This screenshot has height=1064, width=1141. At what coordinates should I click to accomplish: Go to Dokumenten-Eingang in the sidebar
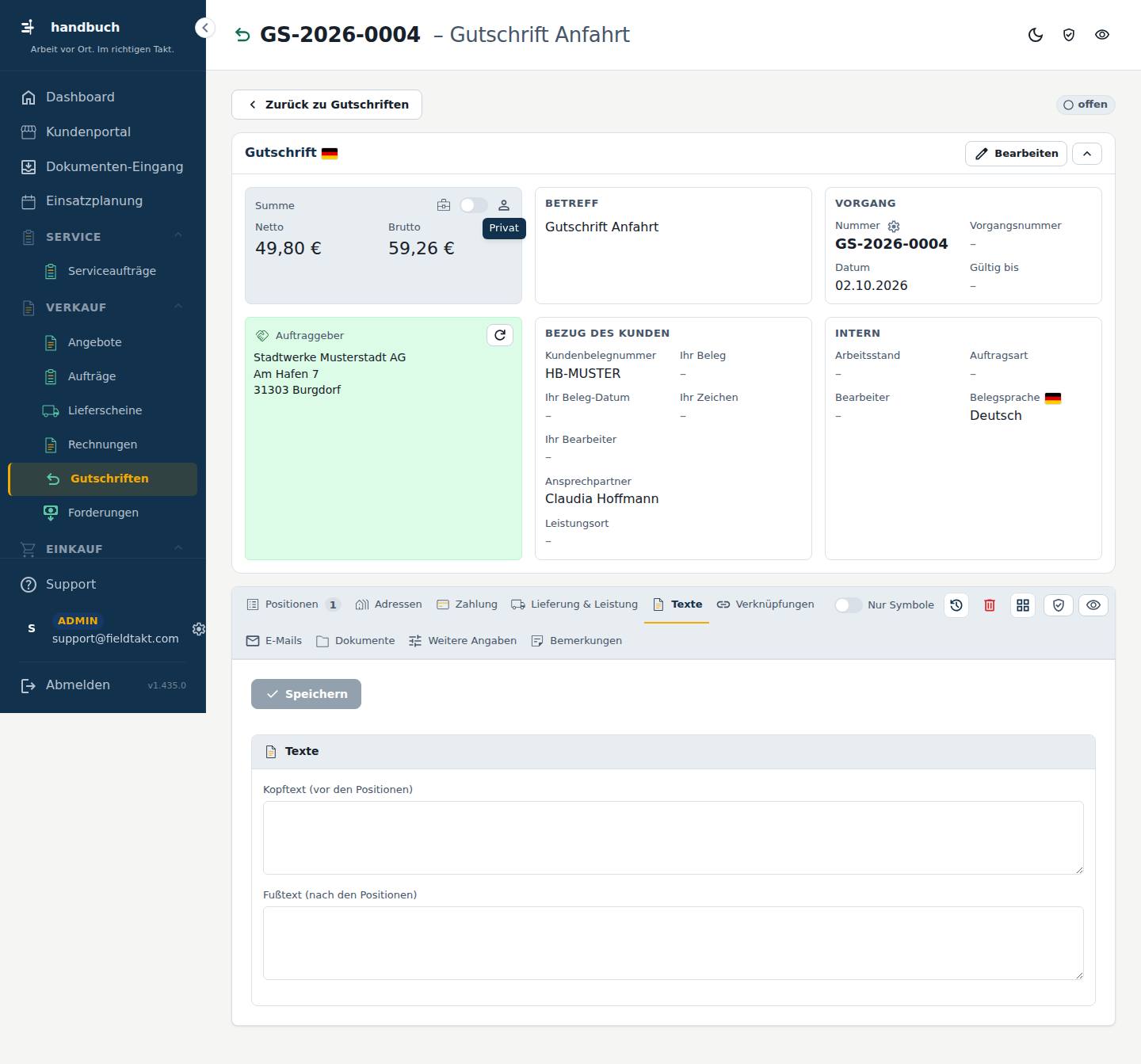coord(103,167)
